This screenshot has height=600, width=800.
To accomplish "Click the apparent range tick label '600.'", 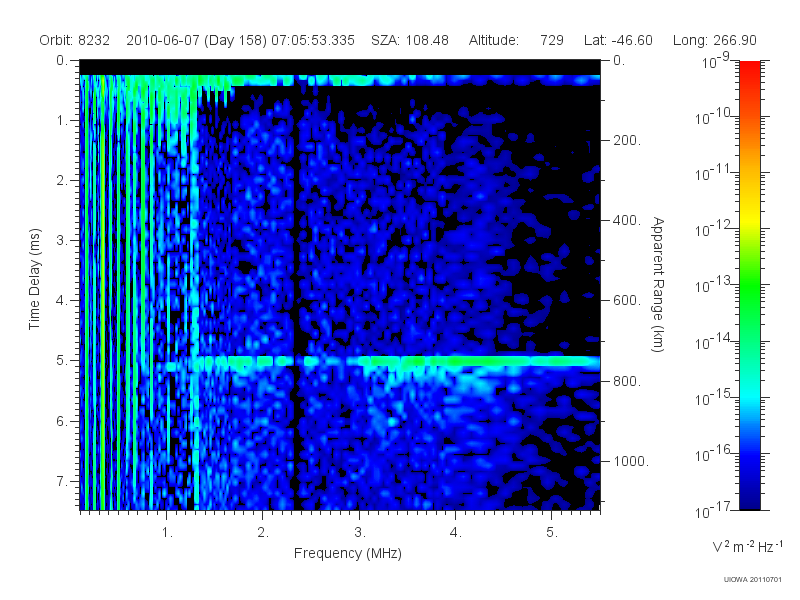I will 627,301.
